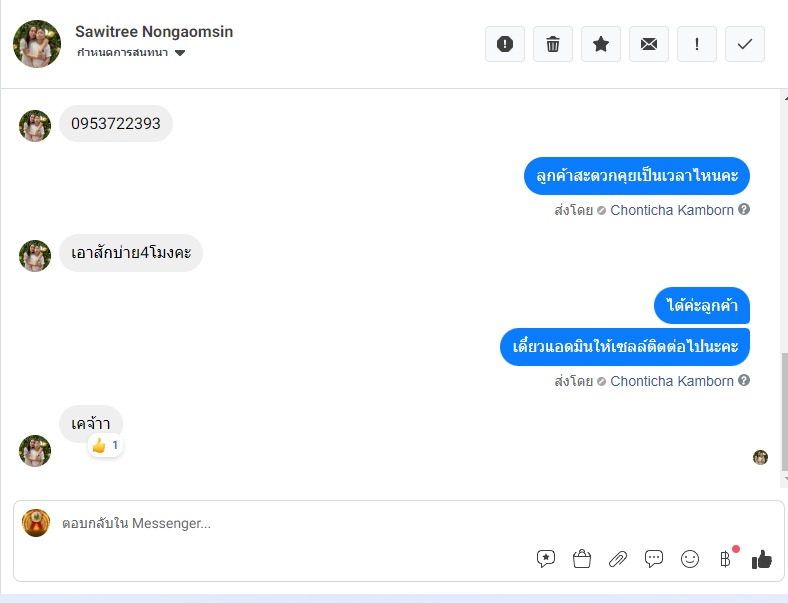Click the conversation vertical scrollbar thumb
Viewport: 788px width, 603px height.
[784, 412]
